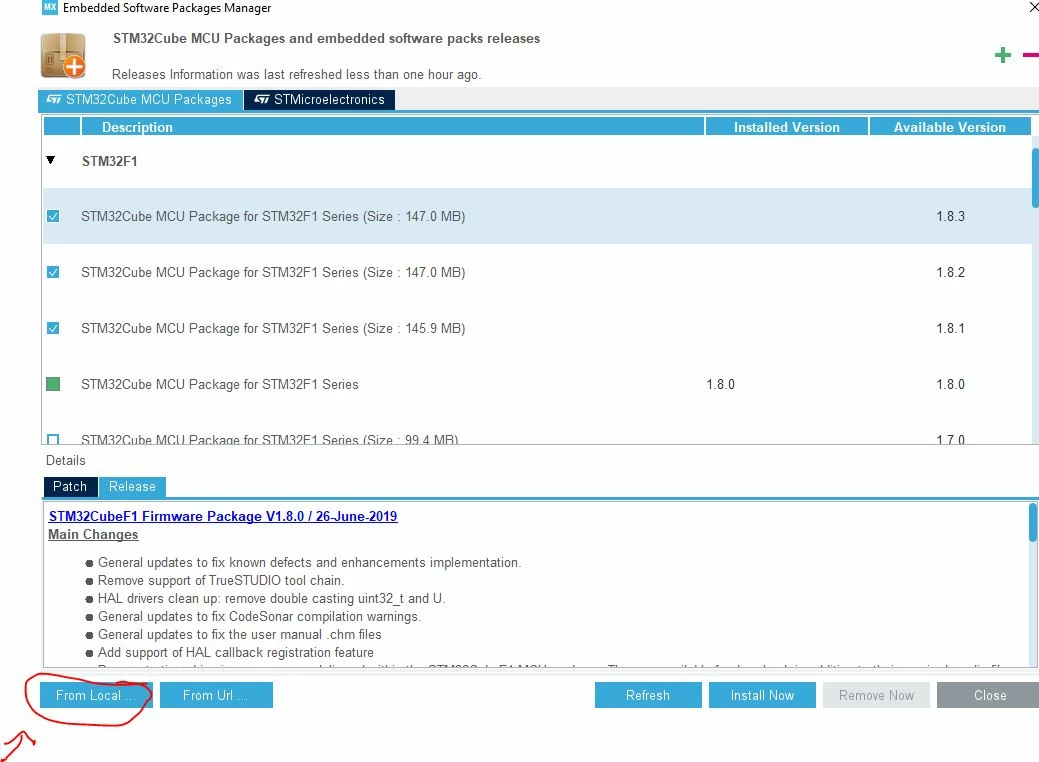The image size is (1039, 762).
Task: Close the Embedded Software Packages Manager window
Action: (1034, 7)
